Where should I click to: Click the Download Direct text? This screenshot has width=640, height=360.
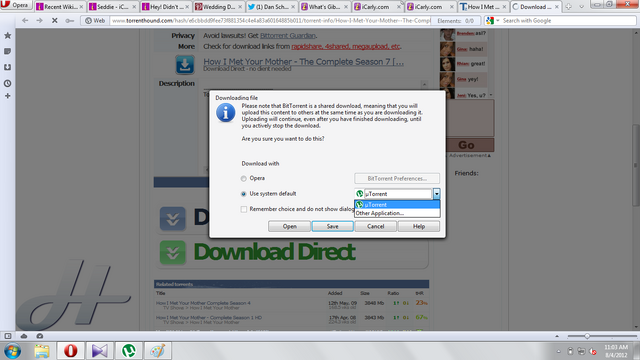click(x=274, y=252)
